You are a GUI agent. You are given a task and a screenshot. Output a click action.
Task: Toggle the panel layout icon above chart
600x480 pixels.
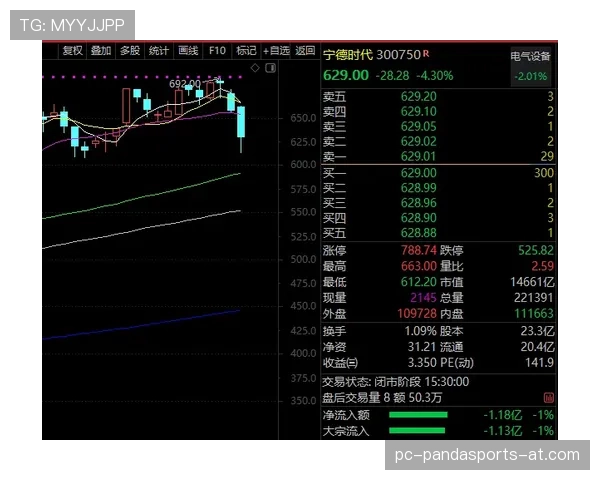click(x=271, y=68)
